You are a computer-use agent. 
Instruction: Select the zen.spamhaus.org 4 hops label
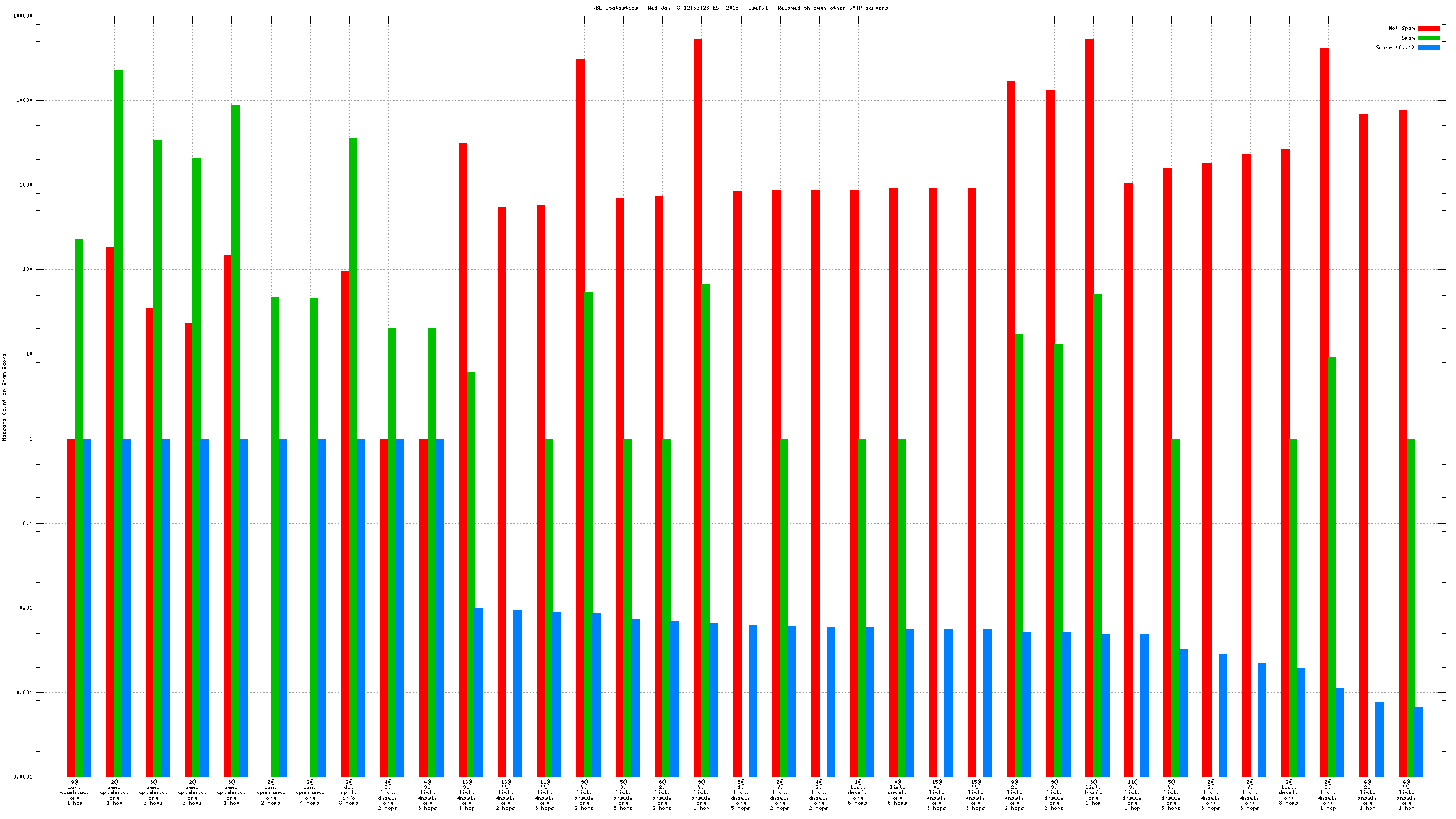310,792
